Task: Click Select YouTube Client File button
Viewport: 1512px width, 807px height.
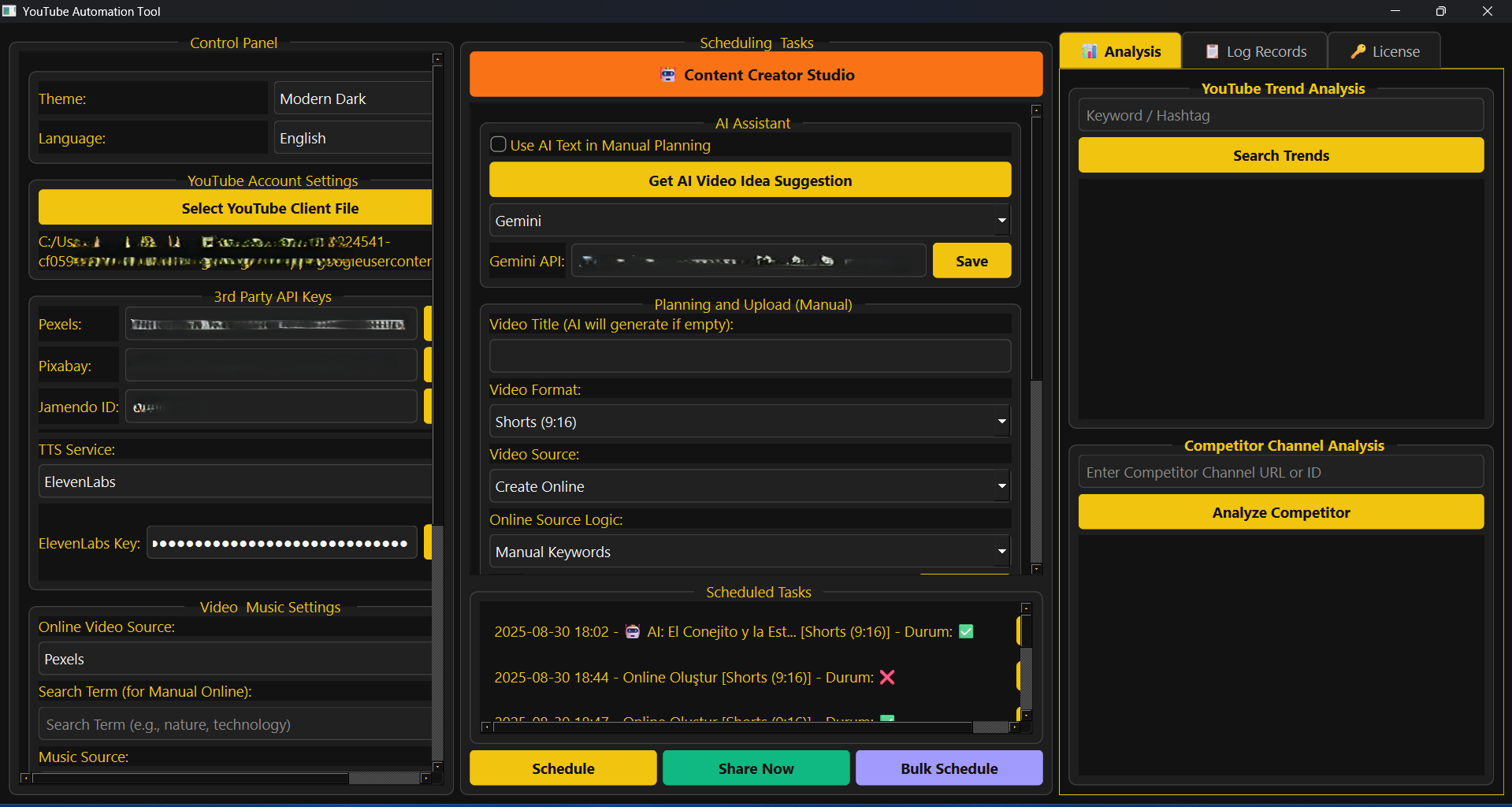Action: pos(235,208)
